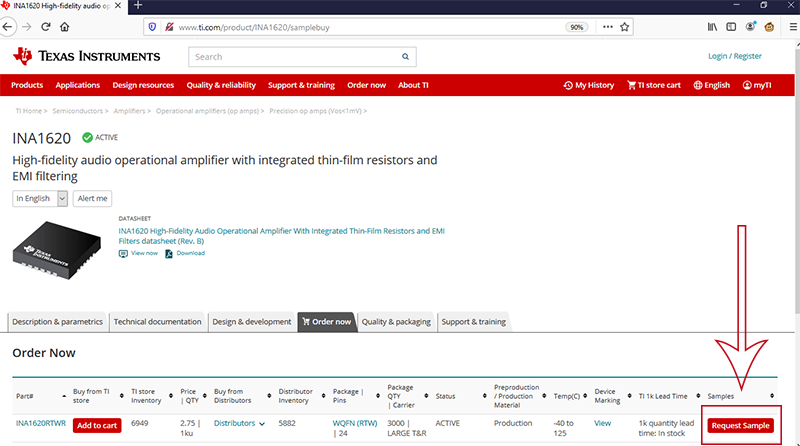
Task: Reload the page with refresh icon
Action: (x=46, y=27)
